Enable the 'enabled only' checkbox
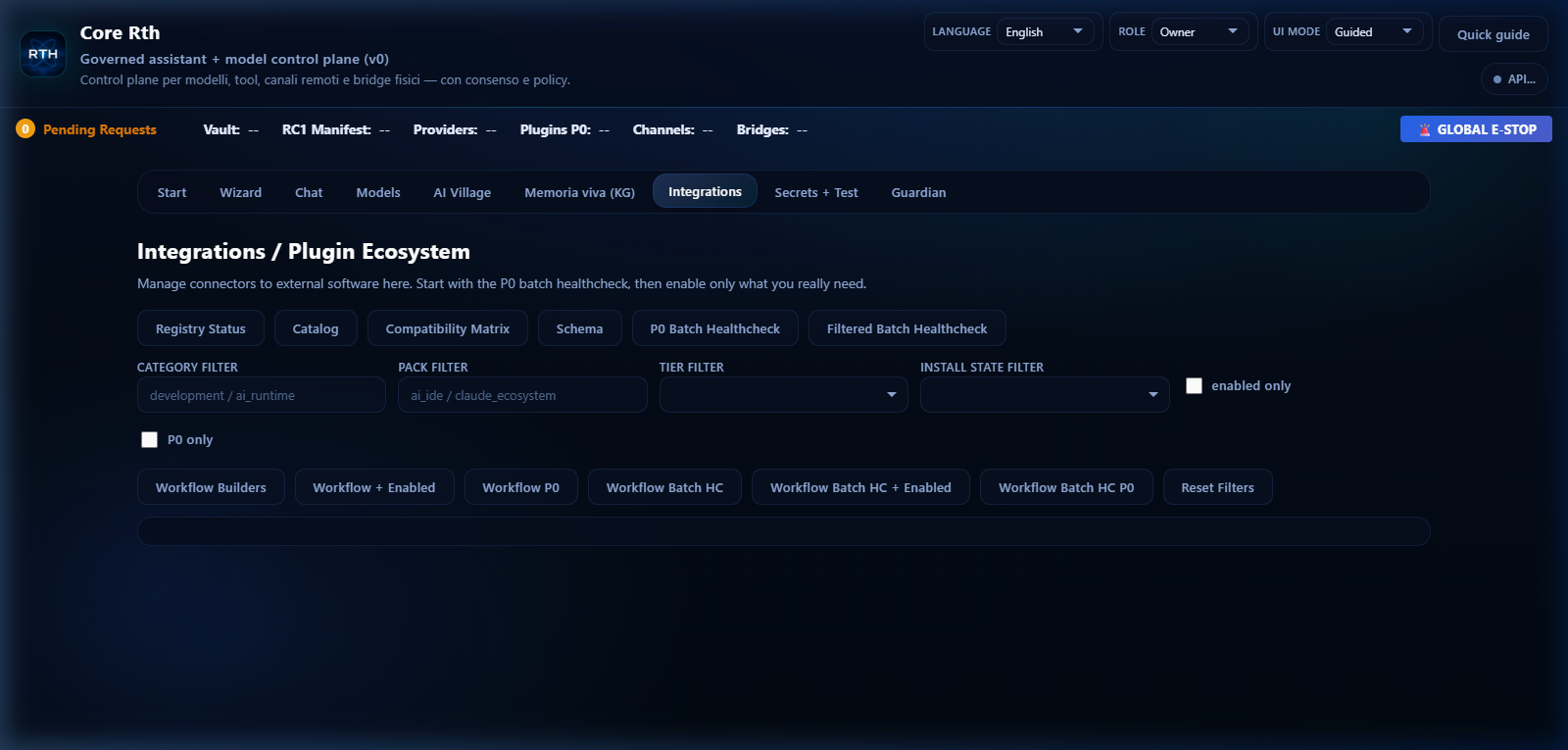 pos(1194,385)
